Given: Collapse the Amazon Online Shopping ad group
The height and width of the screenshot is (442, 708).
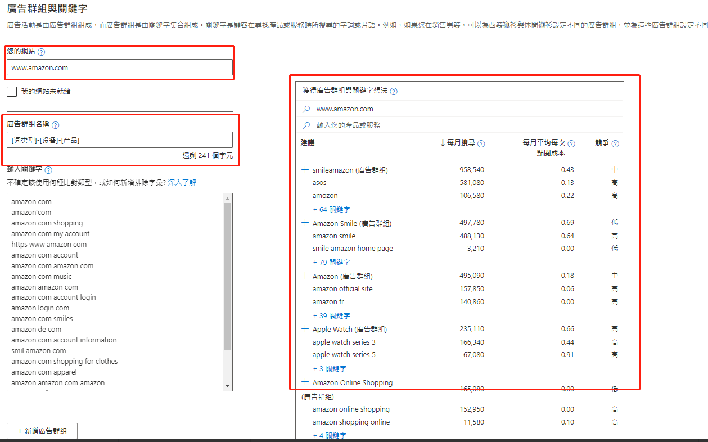Looking at the screenshot, I should [305, 382].
